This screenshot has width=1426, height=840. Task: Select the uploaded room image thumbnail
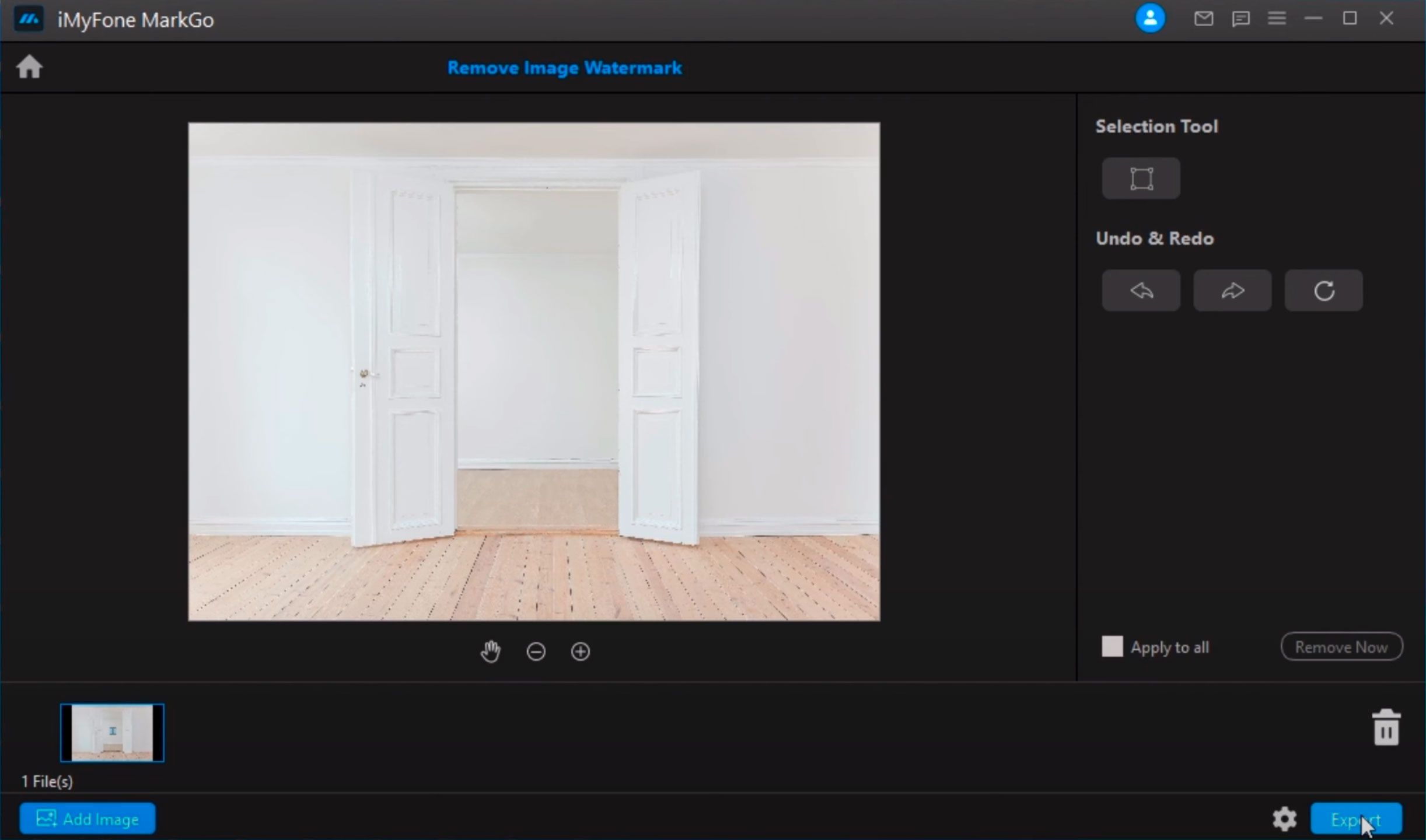click(x=112, y=732)
